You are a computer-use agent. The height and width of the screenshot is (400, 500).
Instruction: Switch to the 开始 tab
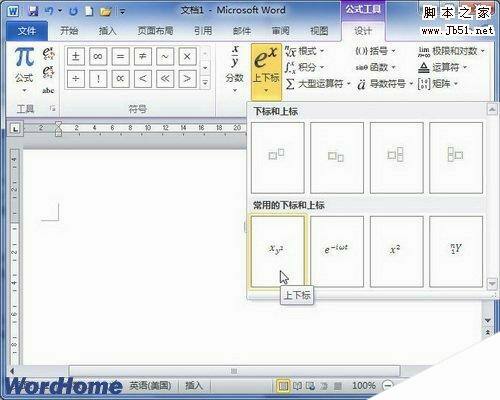69,31
